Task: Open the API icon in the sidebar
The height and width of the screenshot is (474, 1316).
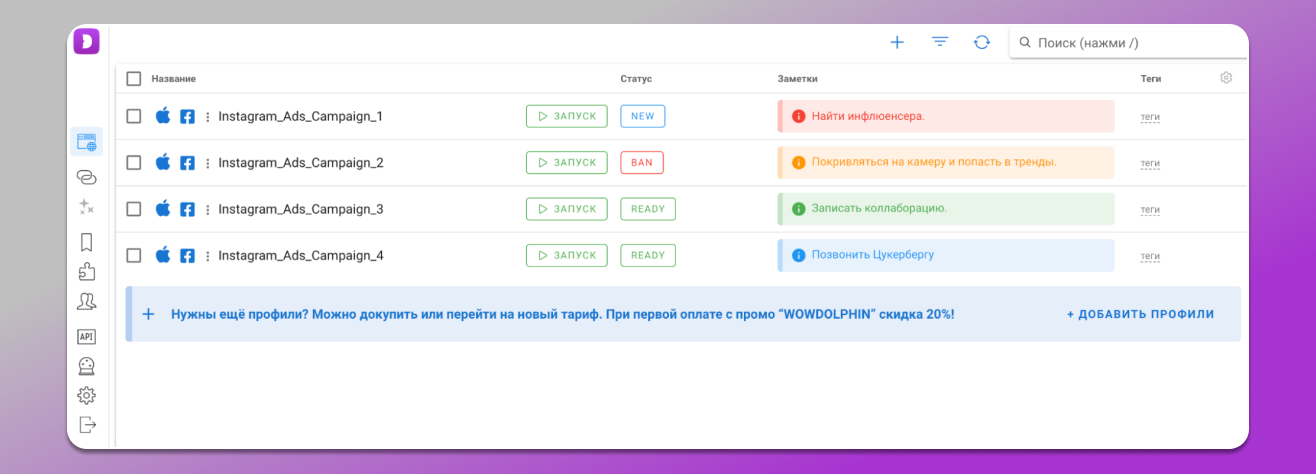Action: pyautogui.click(x=87, y=337)
